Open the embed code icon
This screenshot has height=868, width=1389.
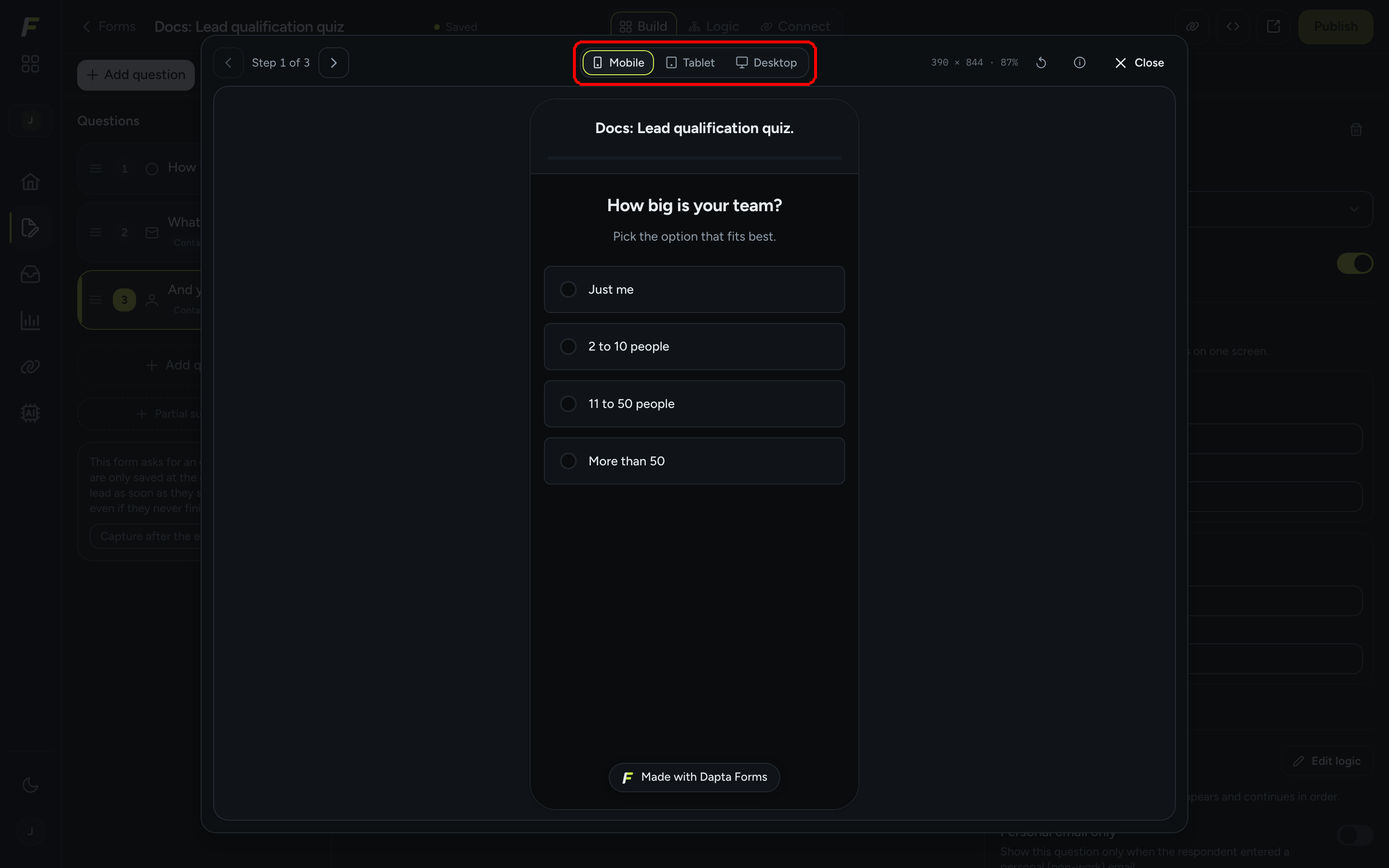(x=1233, y=27)
